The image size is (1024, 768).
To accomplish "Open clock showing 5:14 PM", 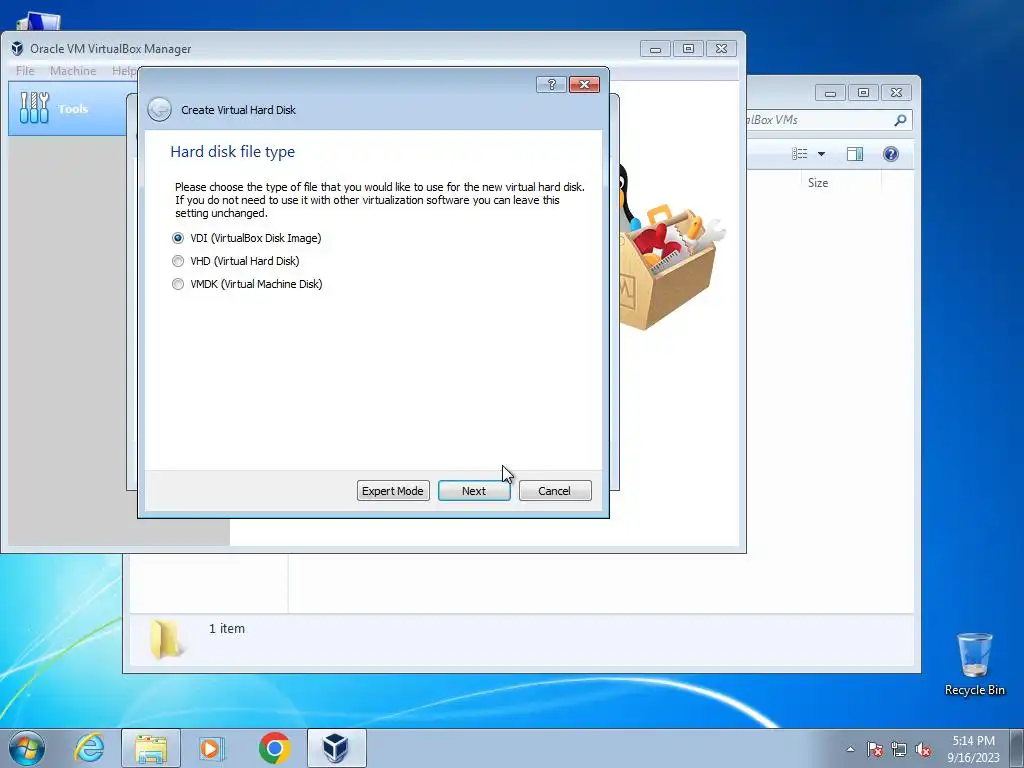I will (x=974, y=749).
